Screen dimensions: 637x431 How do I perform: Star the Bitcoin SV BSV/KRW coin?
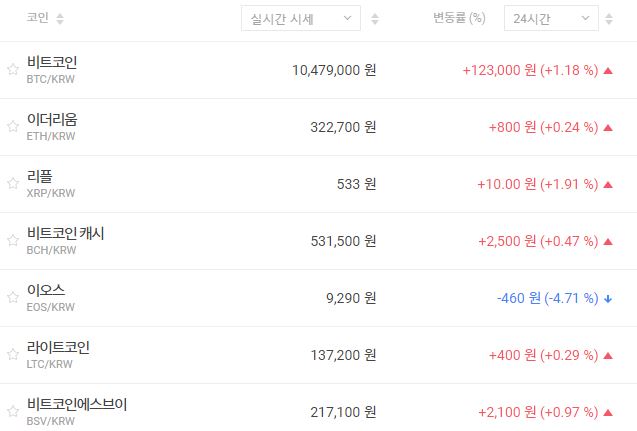pyautogui.click(x=13, y=412)
